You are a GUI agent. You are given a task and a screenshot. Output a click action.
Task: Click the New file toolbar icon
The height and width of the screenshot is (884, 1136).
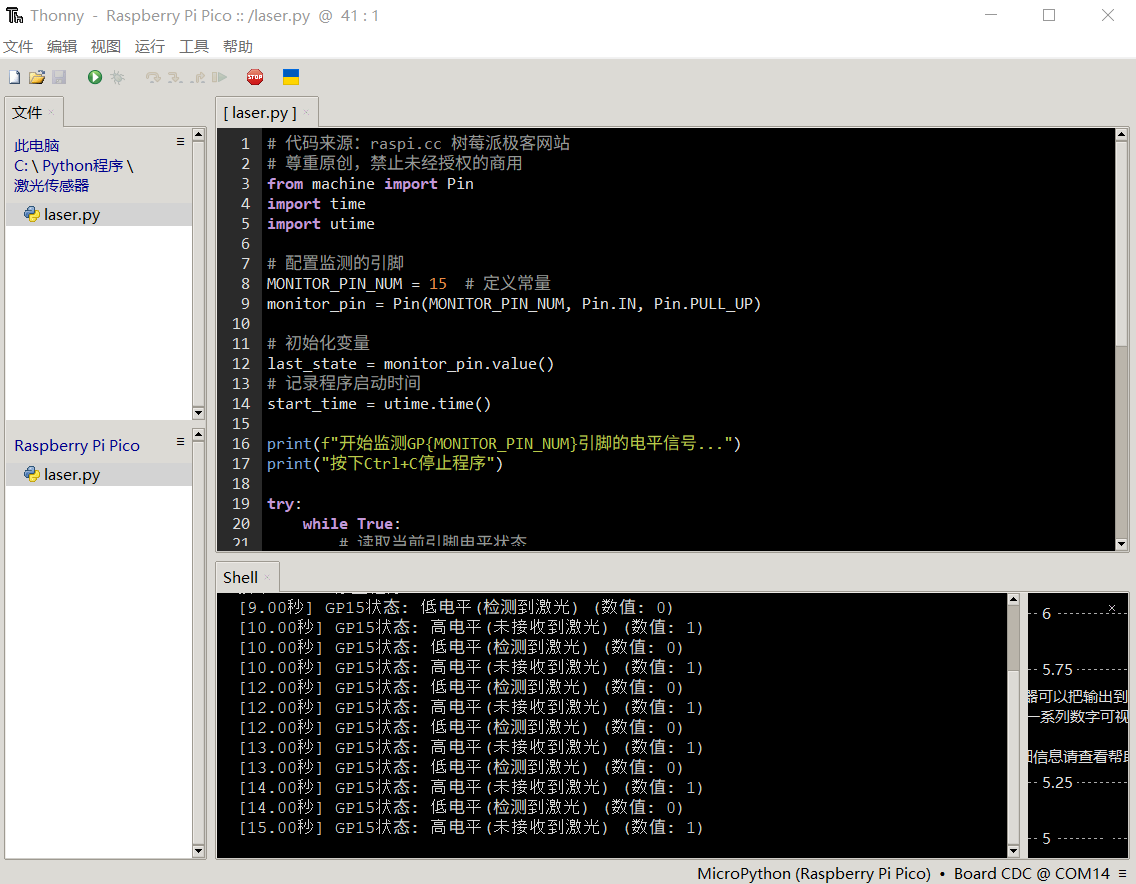[x=14, y=77]
